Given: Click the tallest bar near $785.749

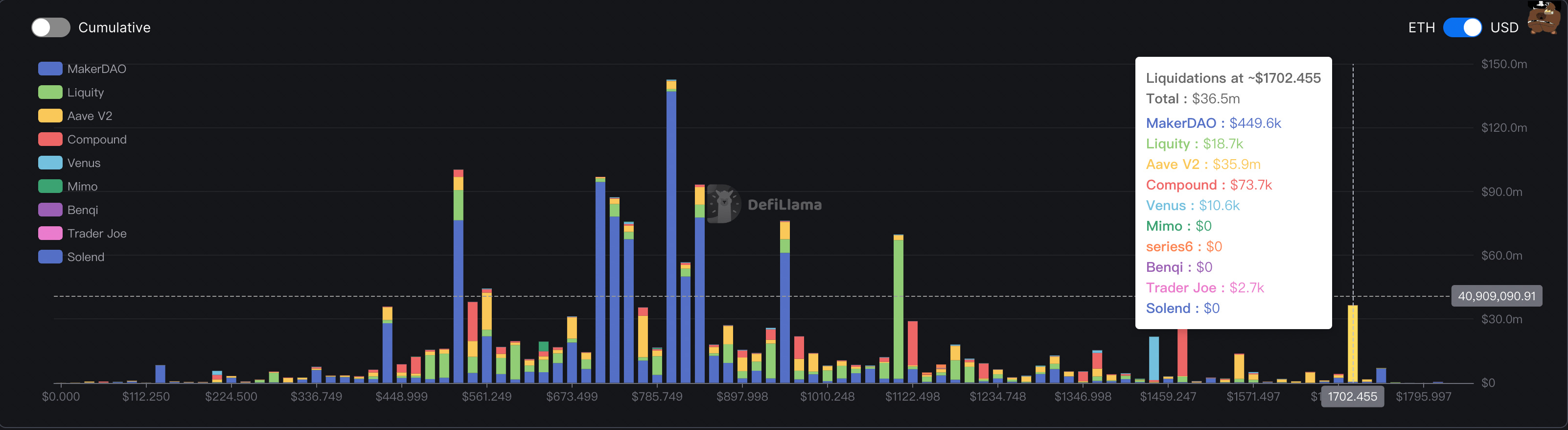Looking at the screenshot, I should tap(671, 232).
